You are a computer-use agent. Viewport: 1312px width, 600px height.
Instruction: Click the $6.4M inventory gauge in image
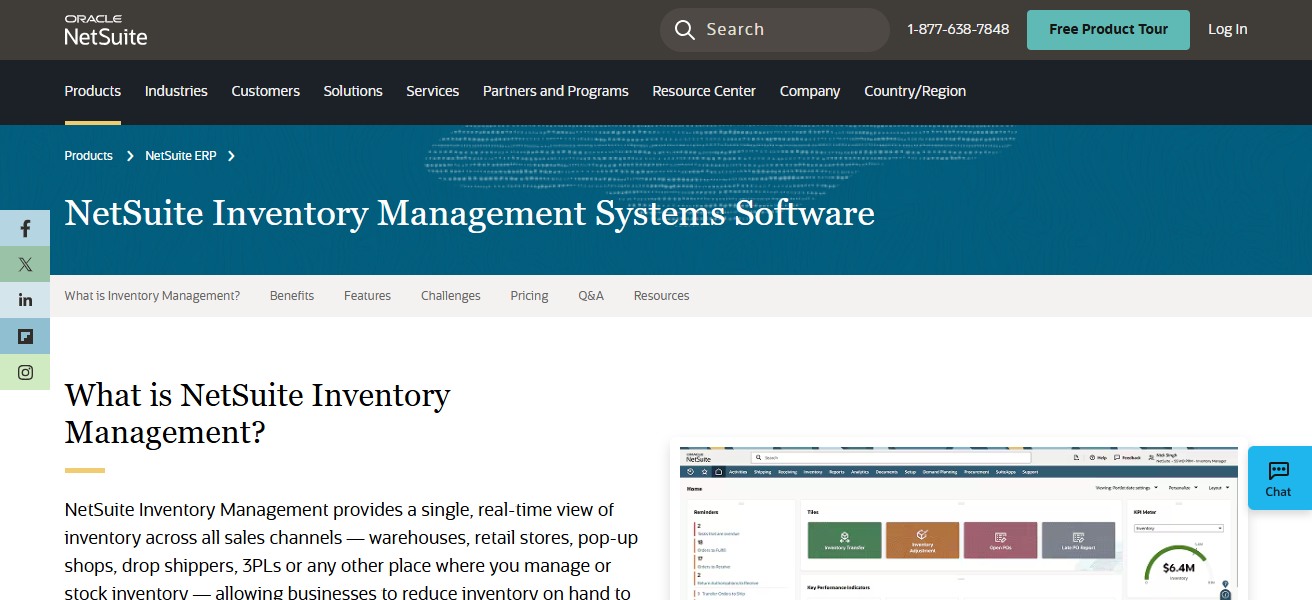click(1178, 565)
